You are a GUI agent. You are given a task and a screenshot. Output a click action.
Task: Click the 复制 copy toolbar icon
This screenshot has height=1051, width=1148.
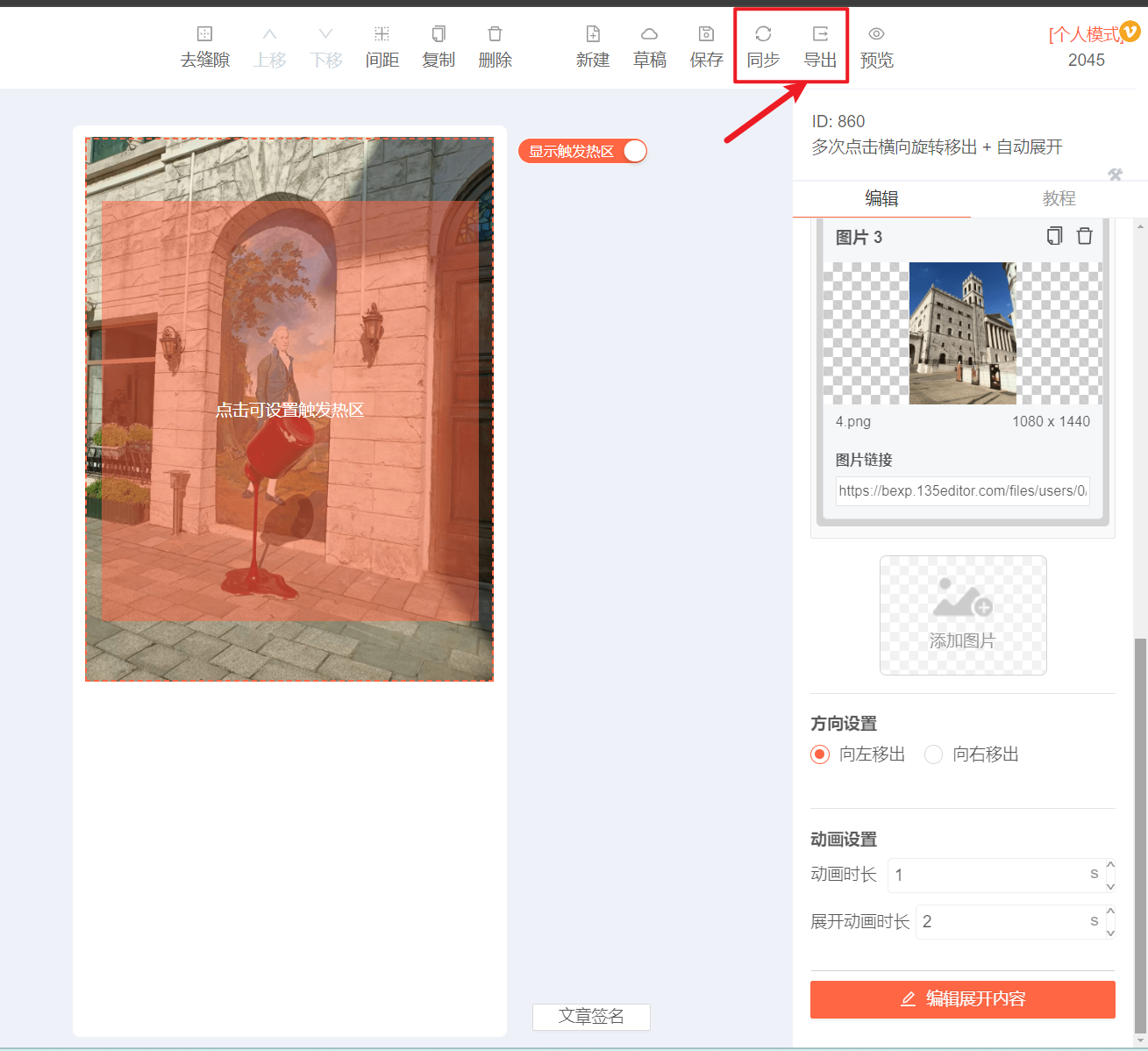(x=439, y=34)
